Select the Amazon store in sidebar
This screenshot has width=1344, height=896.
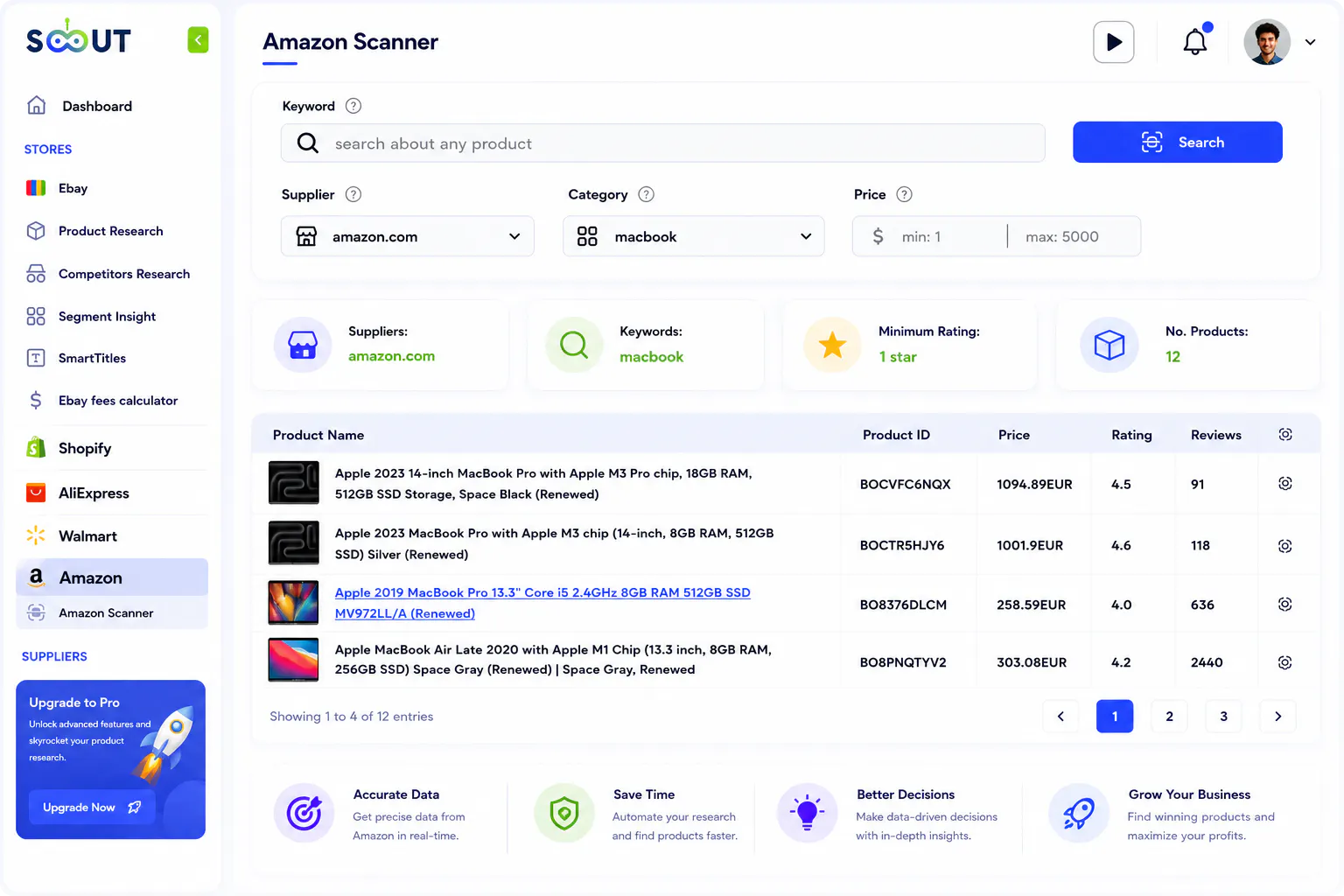[112, 577]
